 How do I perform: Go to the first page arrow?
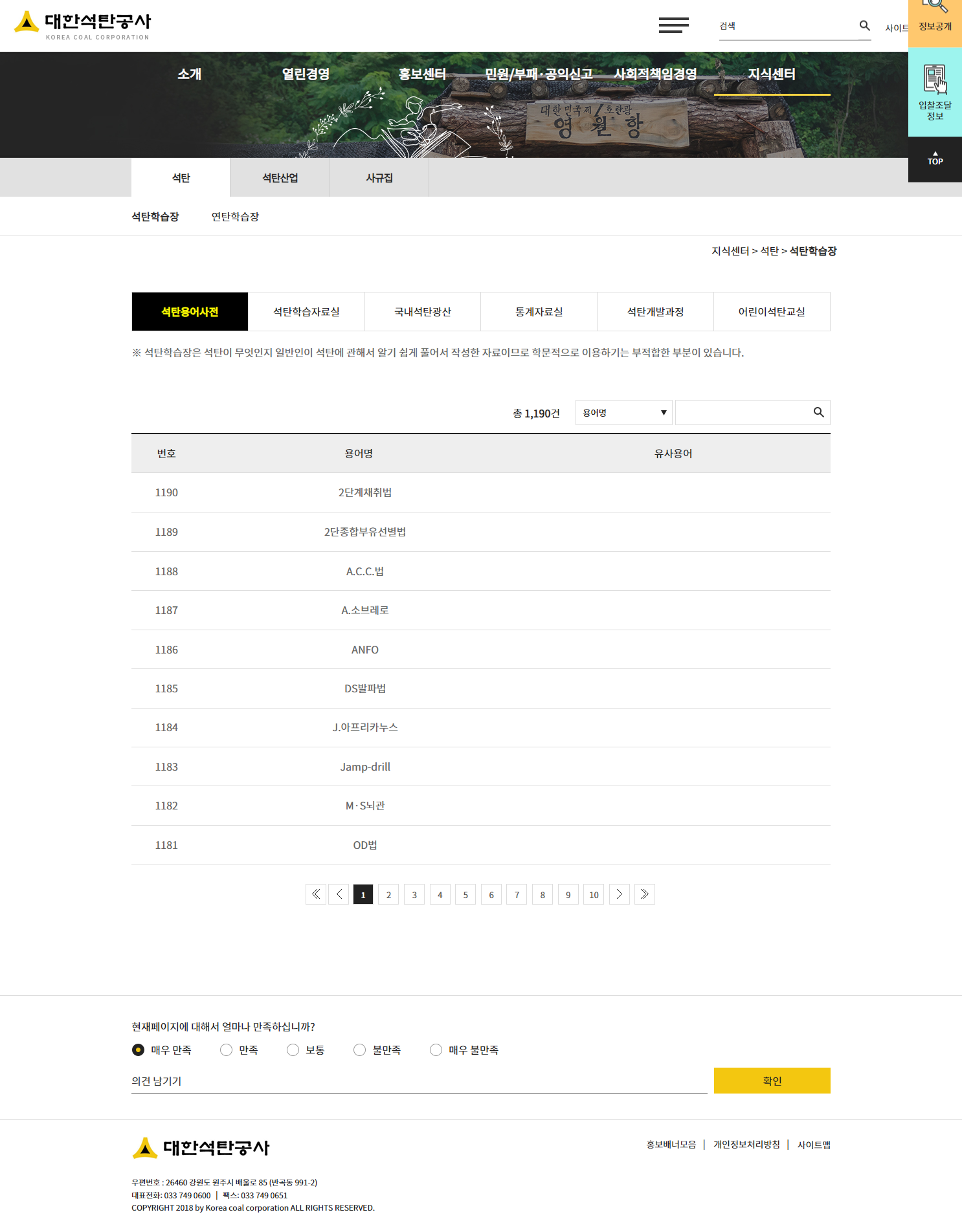tap(316, 894)
